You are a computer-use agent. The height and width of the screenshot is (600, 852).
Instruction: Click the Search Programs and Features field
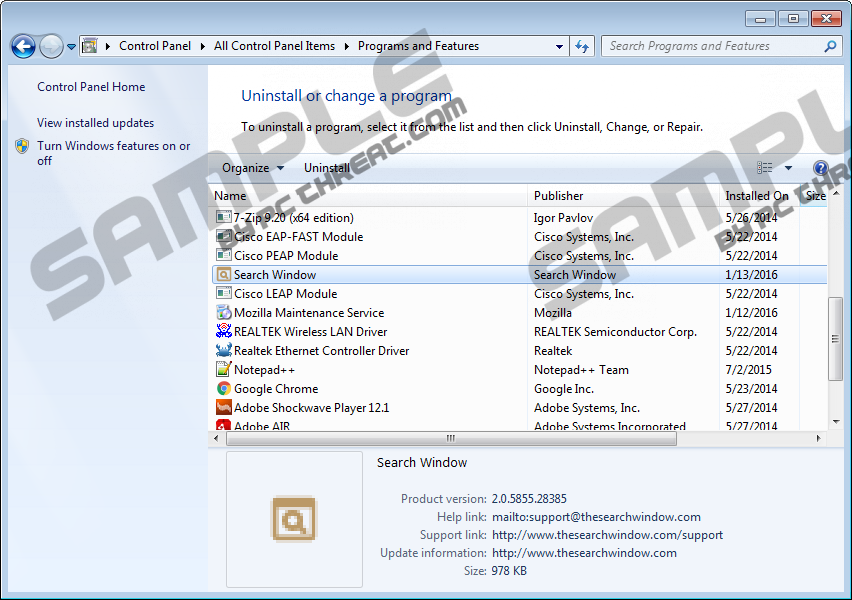click(712, 46)
